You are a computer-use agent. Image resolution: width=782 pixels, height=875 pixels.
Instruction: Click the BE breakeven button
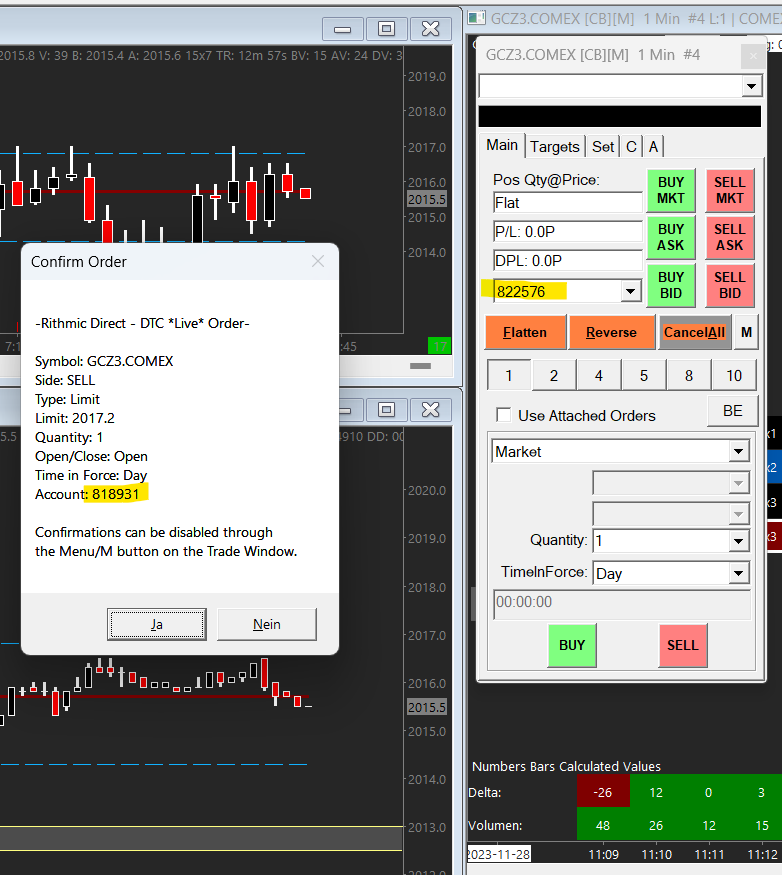[733, 411]
